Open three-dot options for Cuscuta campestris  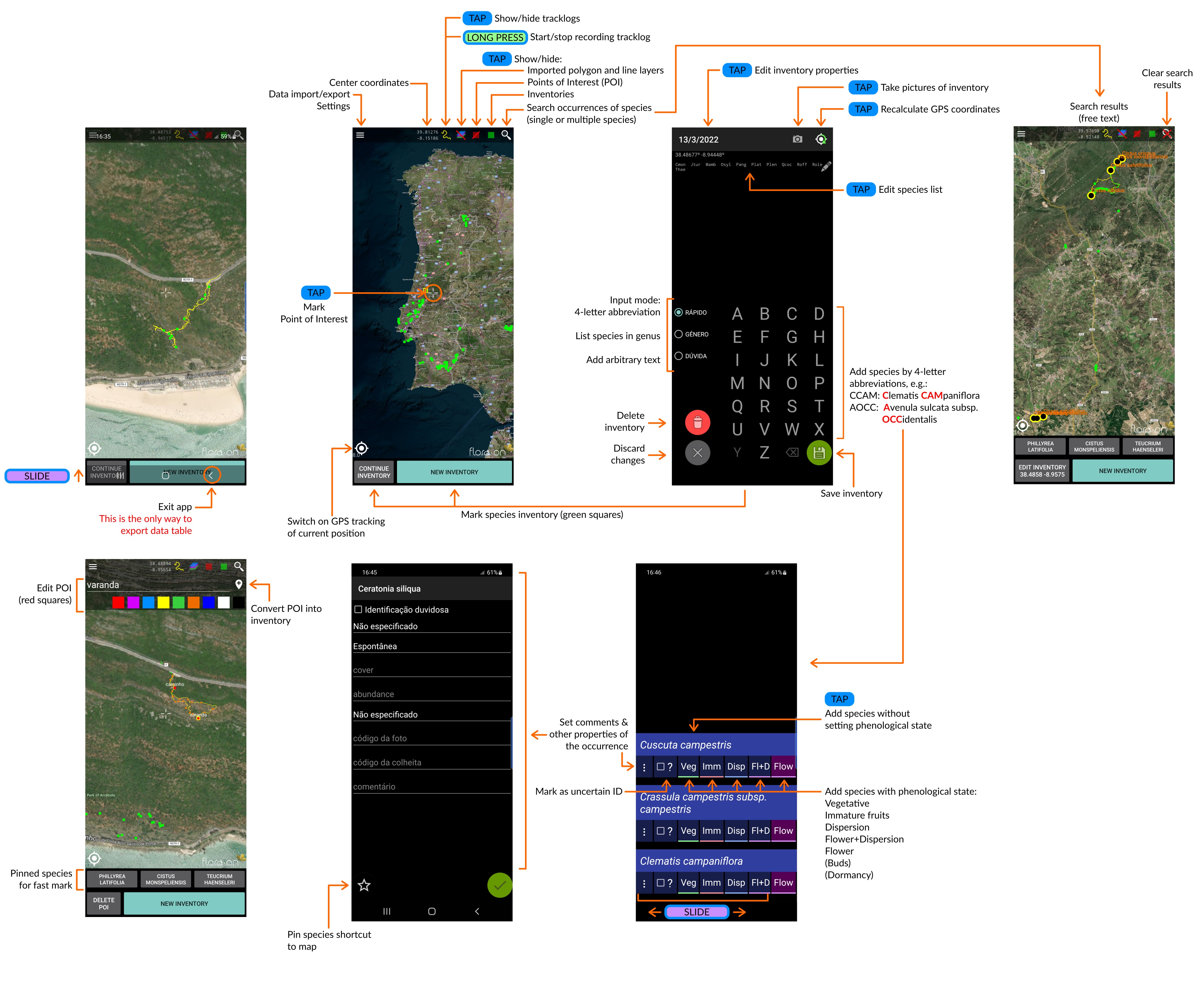point(644,767)
